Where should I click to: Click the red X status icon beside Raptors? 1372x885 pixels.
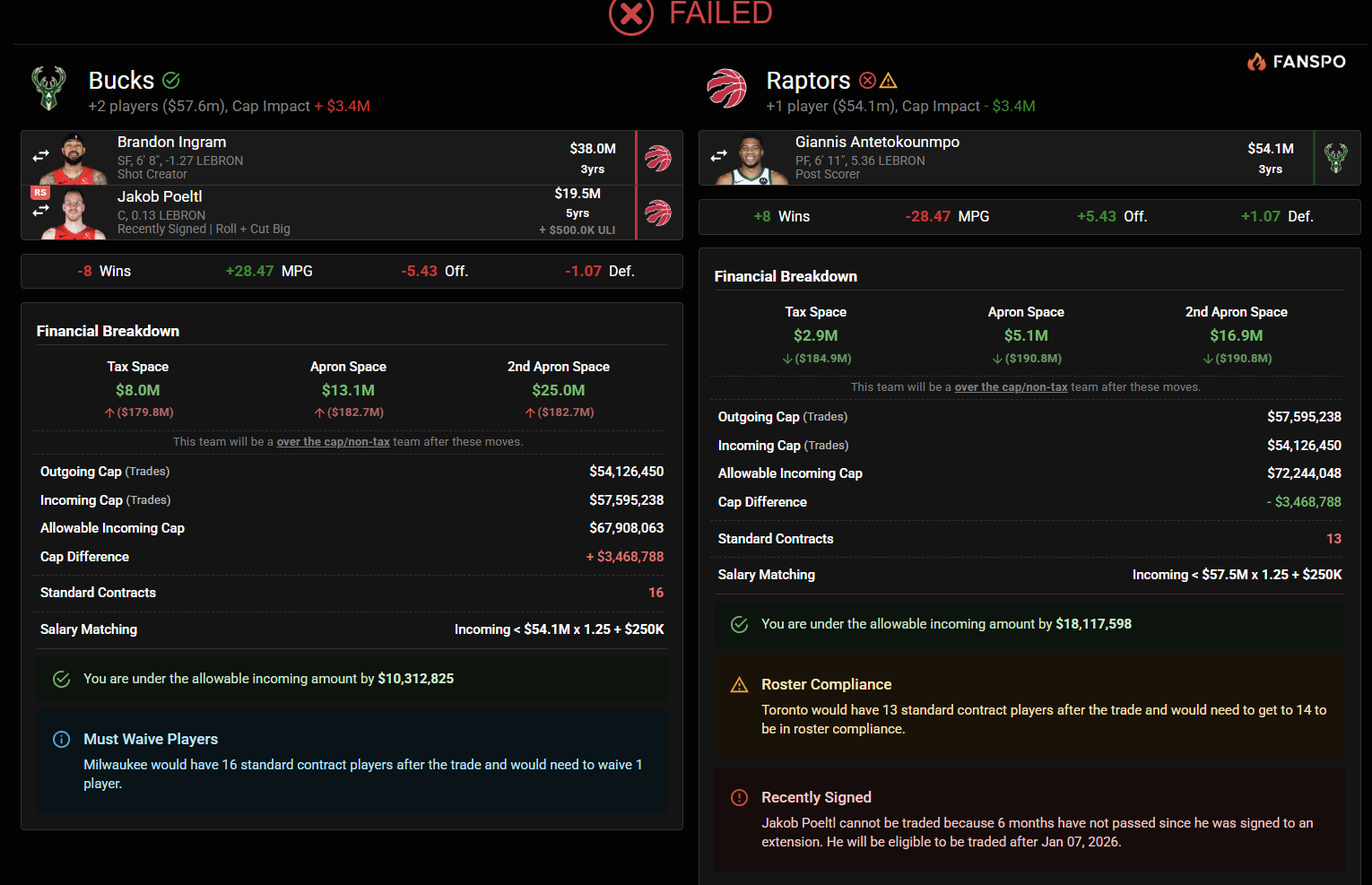point(867,81)
